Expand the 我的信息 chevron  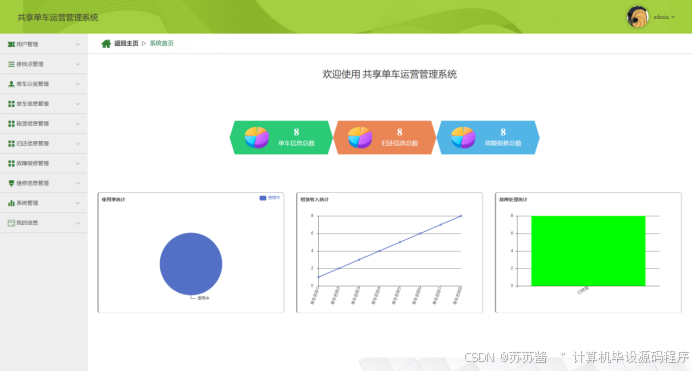point(77,223)
